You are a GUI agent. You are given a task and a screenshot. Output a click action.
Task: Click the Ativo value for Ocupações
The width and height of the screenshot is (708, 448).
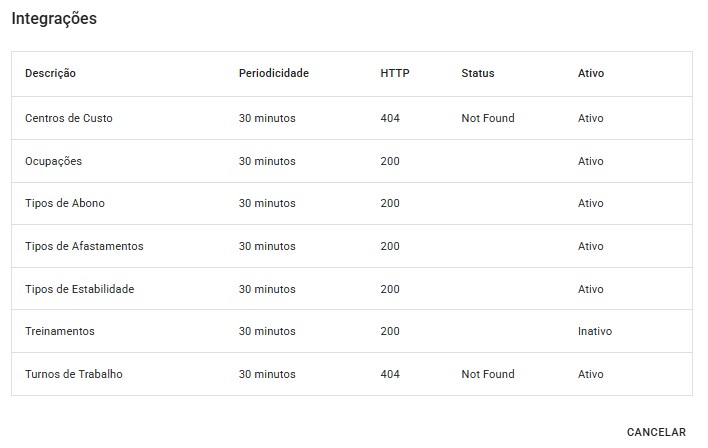tap(591, 161)
